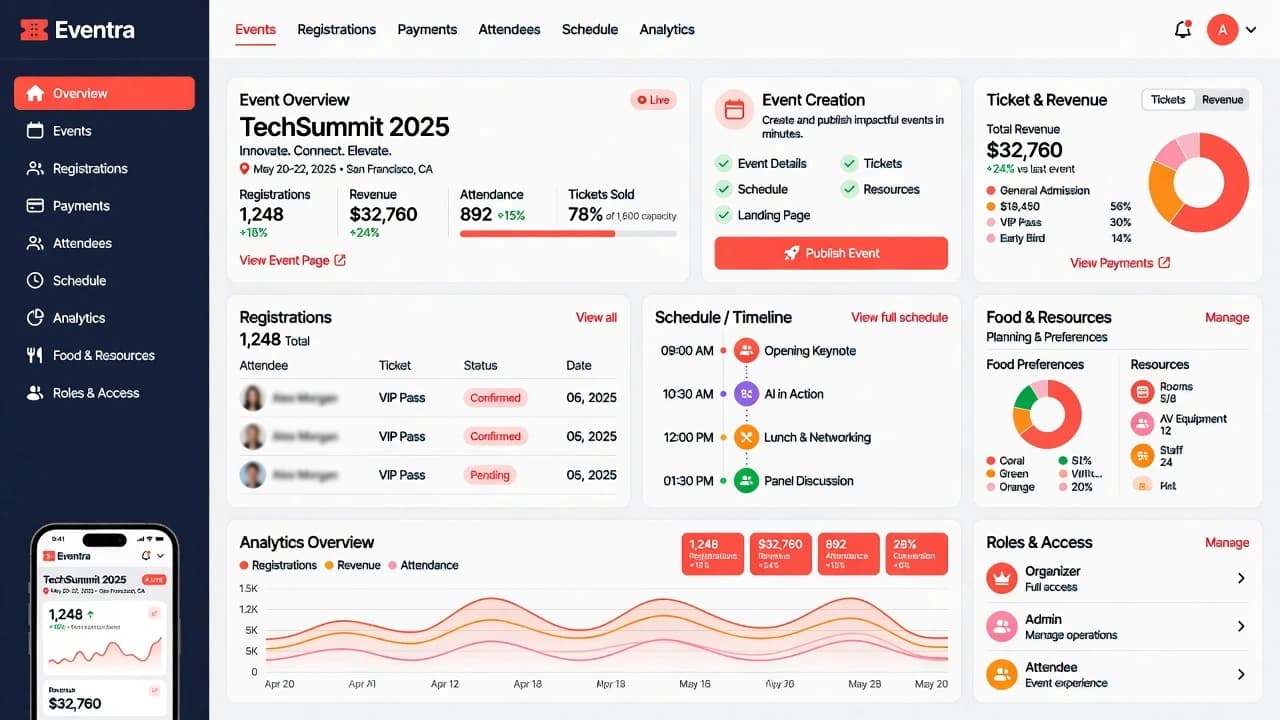Click the user avatar A

pos(1222,30)
